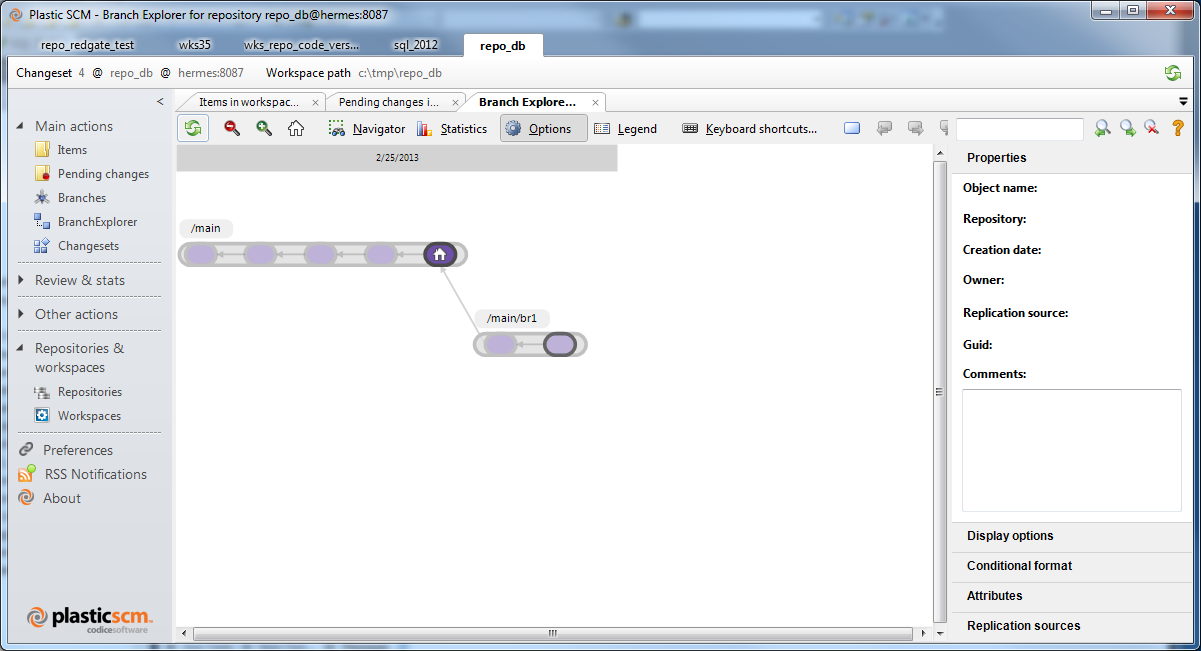Open the tab list dropdown arrow
This screenshot has height=651, width=1201.
coord(1184,101)
